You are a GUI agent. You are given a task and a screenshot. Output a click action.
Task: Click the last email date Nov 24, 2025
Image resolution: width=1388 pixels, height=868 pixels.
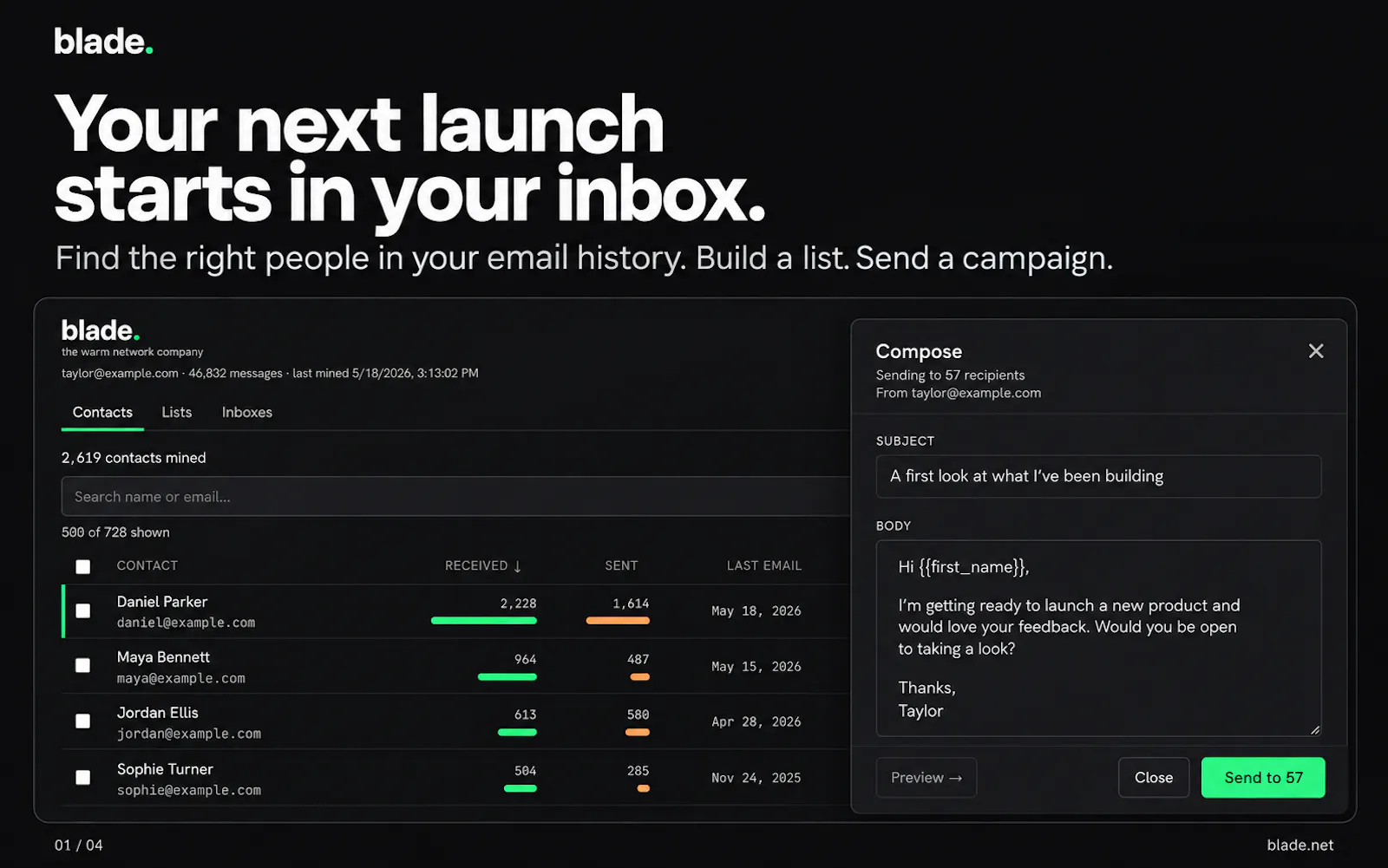point(756,779)
